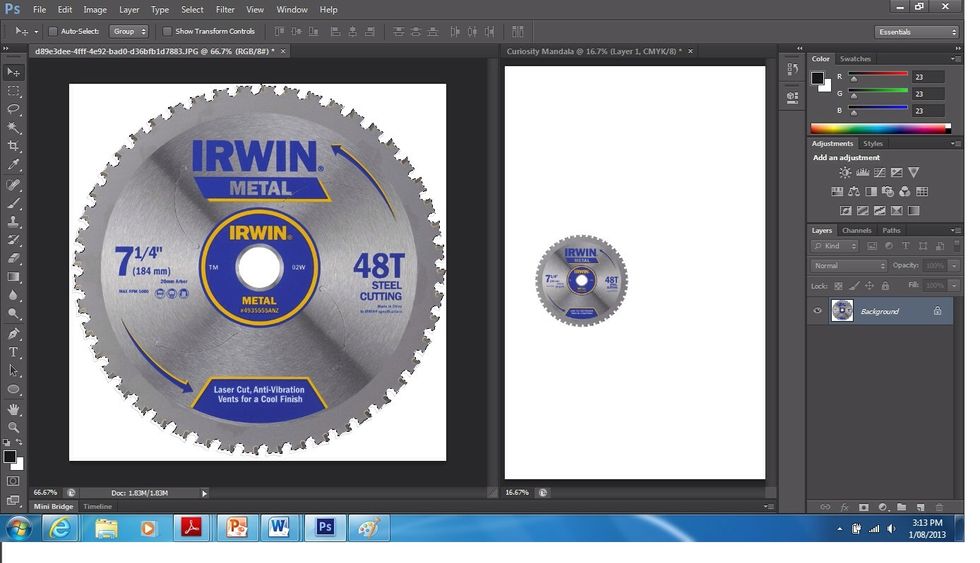Select the Lasso tool

tap(13, 109)
